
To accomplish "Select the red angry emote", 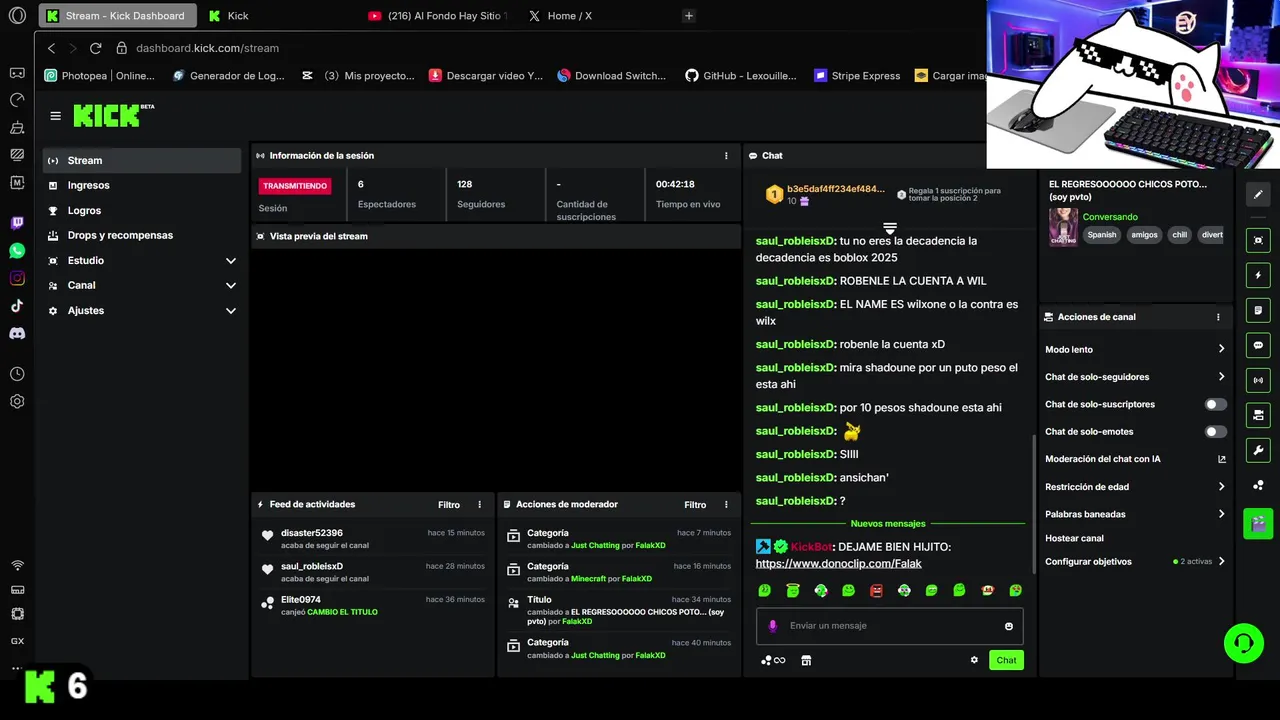I will (x=876, y=591).
